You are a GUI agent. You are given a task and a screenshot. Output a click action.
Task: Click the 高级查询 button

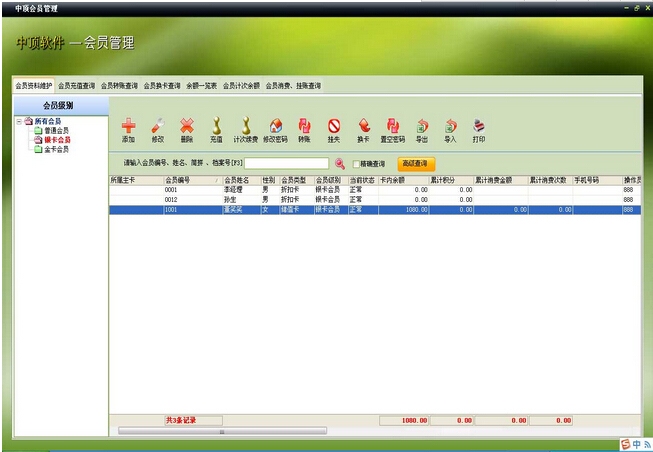tap(416, 164)
